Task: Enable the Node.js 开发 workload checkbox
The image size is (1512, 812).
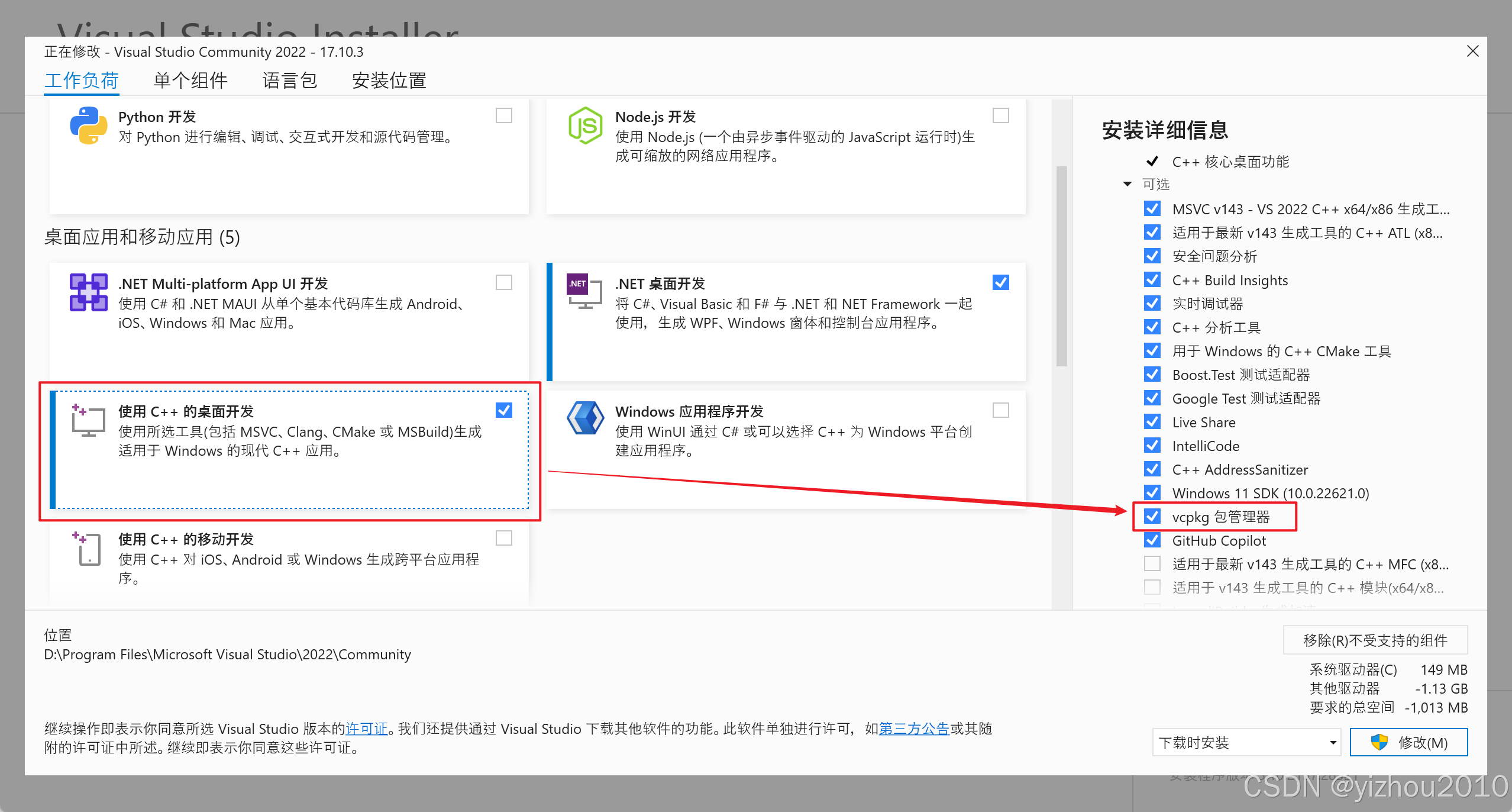Action: (1001, 115)
